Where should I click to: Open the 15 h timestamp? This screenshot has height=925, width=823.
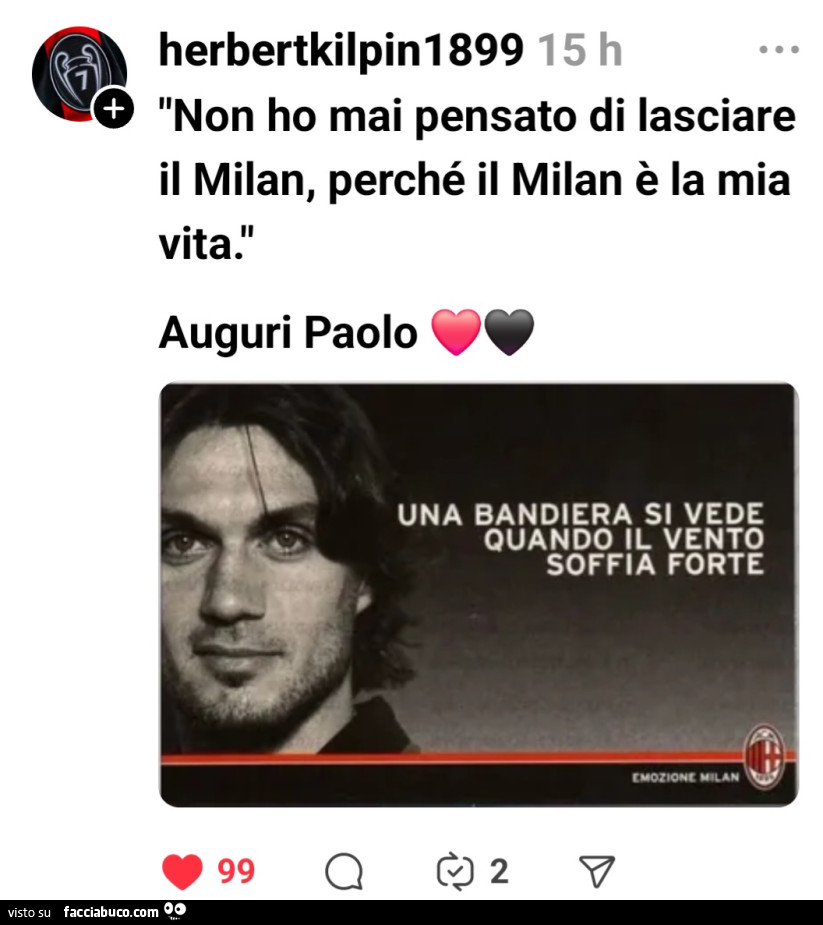pyautogui.click(x=581, y=50)
